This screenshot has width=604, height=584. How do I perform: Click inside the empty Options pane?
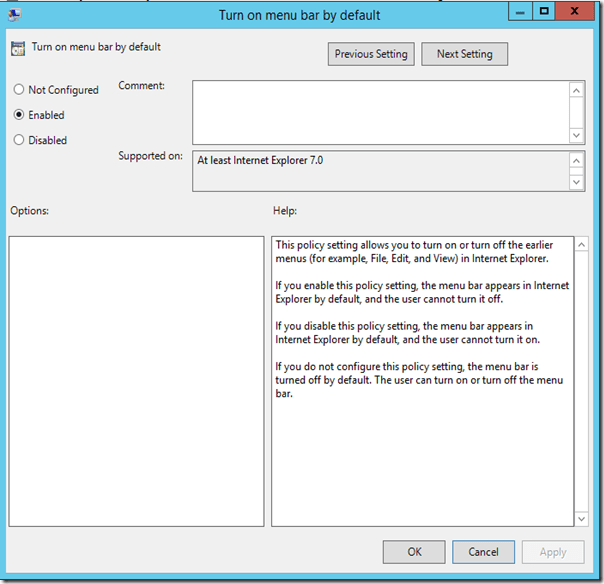136,380
